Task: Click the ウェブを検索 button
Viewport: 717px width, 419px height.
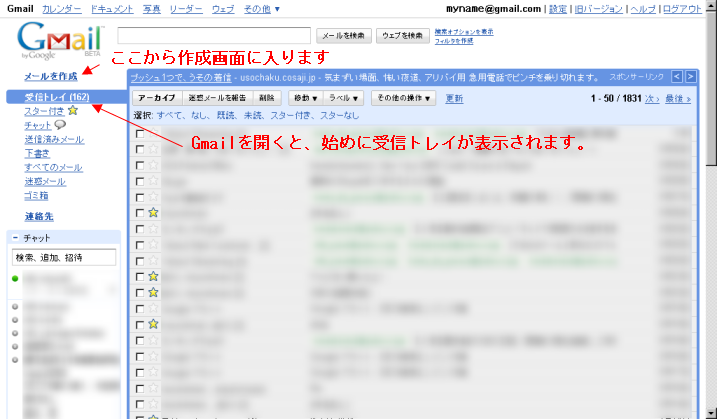Action: tap(402, 36)
